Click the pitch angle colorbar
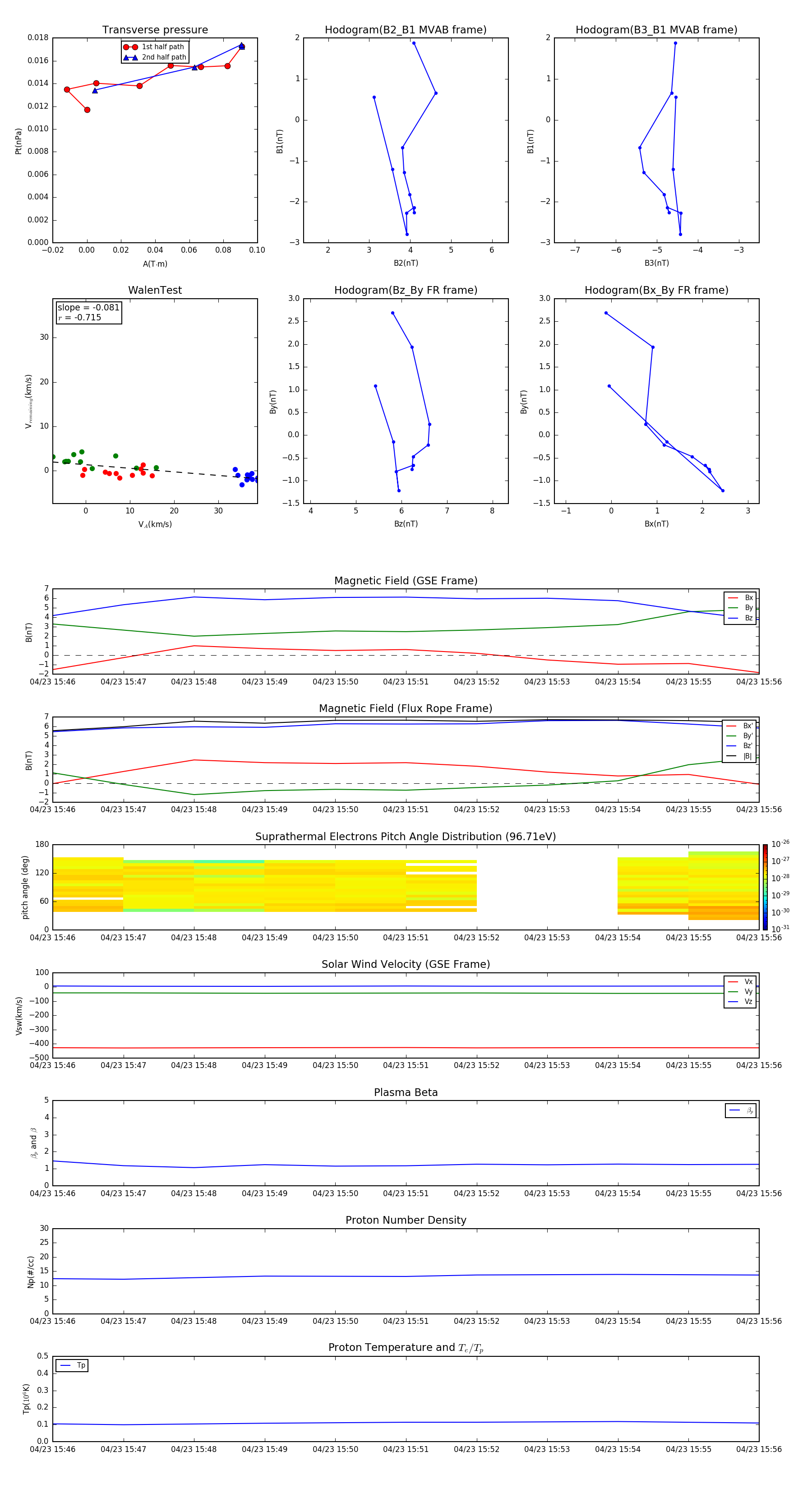812x1489 pixels. [765, 887]
